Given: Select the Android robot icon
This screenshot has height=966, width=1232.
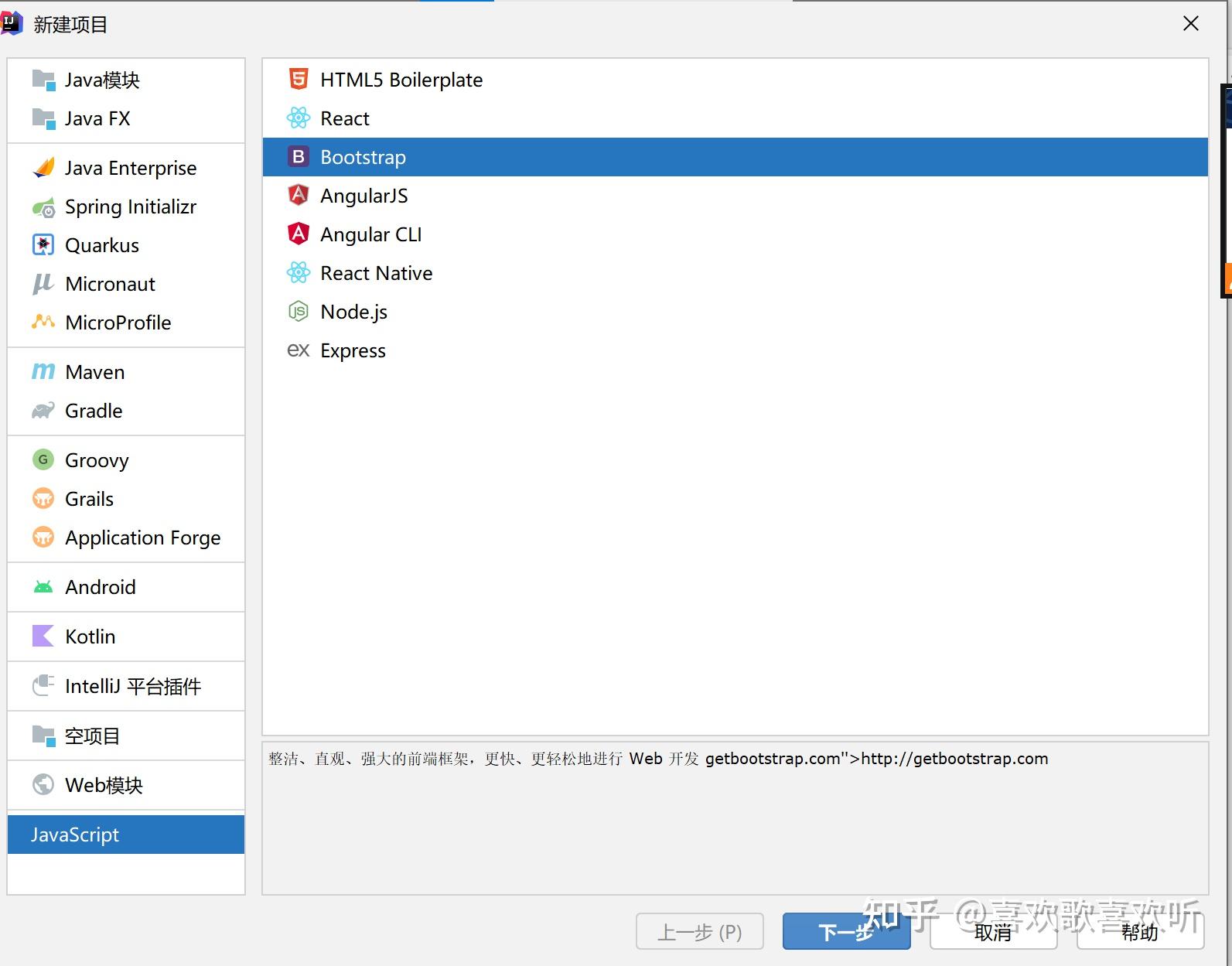Looking at the screenshot, I should point(43,587).
